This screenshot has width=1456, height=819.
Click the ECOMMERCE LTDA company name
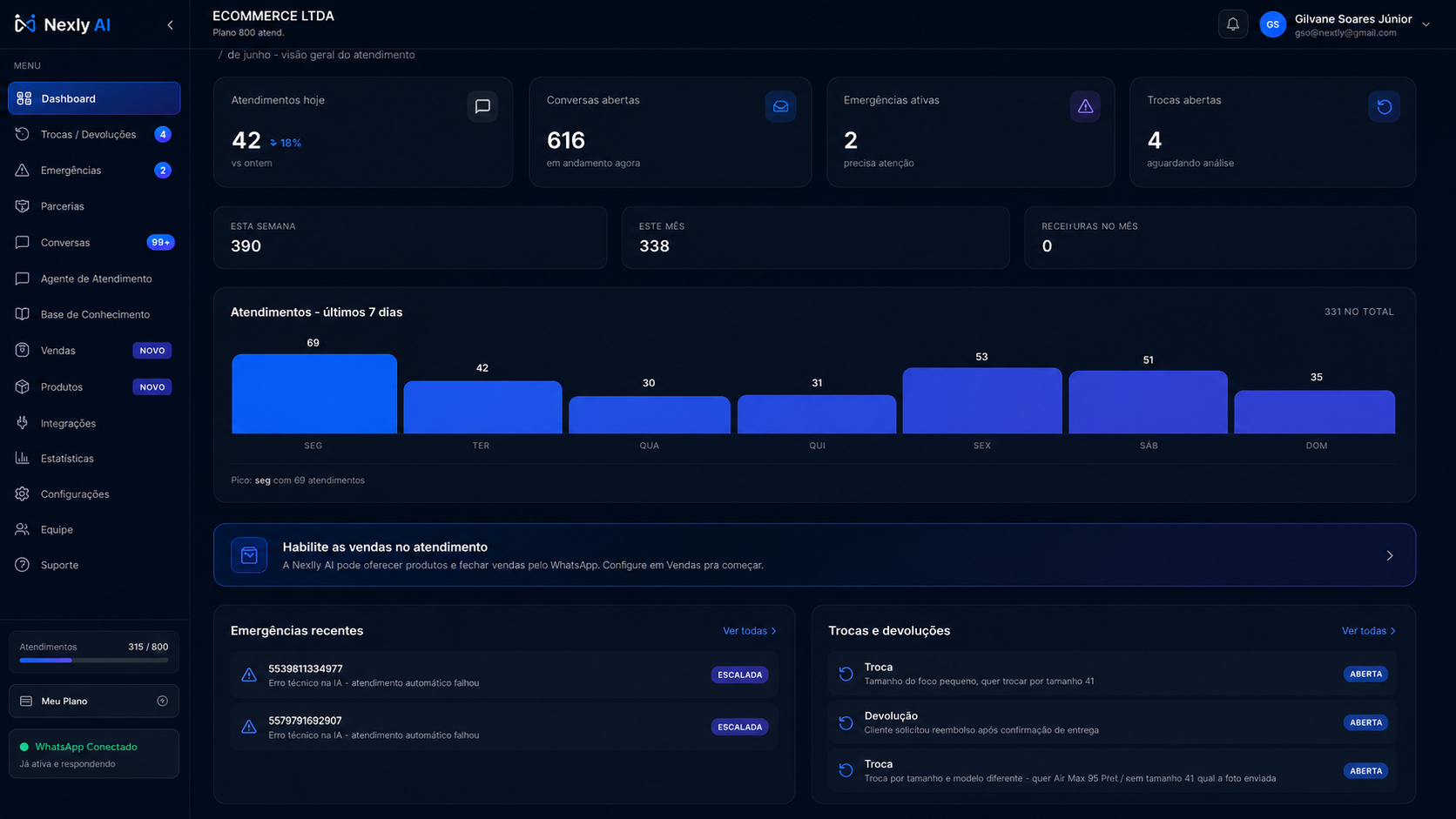273,16
